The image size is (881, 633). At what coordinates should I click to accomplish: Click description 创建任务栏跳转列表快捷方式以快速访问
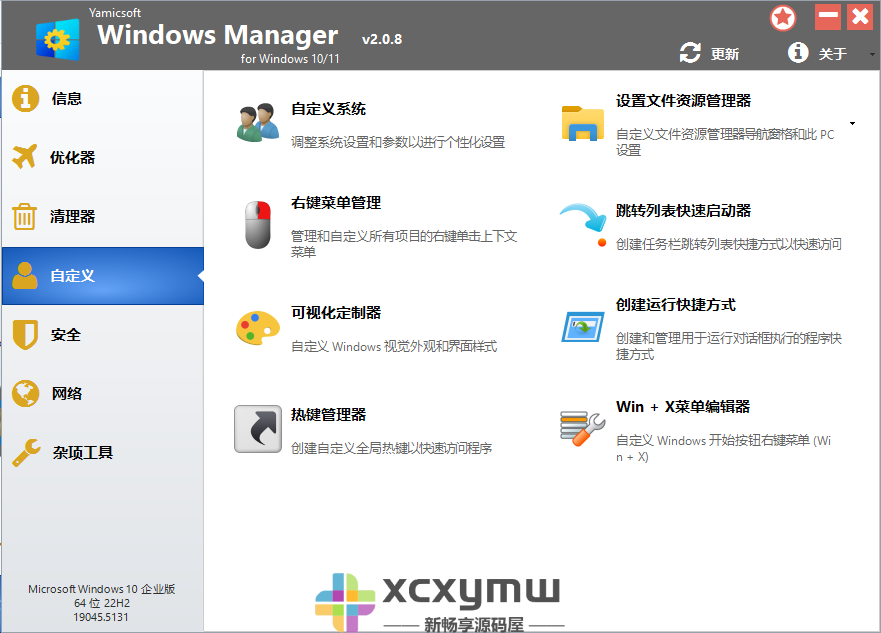[729, 244]
